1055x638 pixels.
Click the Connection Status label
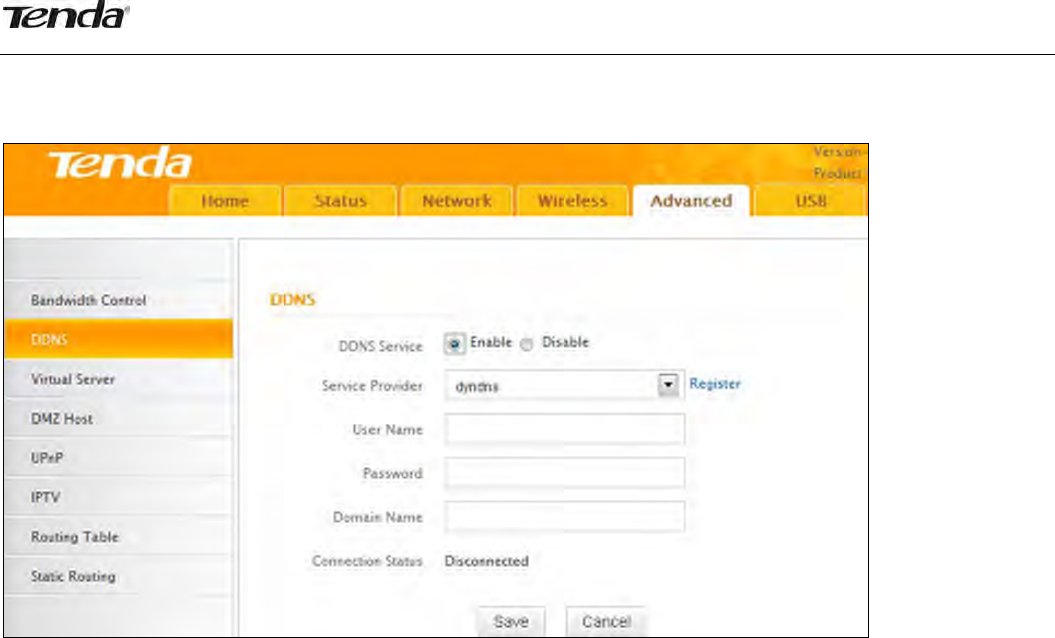(367, 561)
